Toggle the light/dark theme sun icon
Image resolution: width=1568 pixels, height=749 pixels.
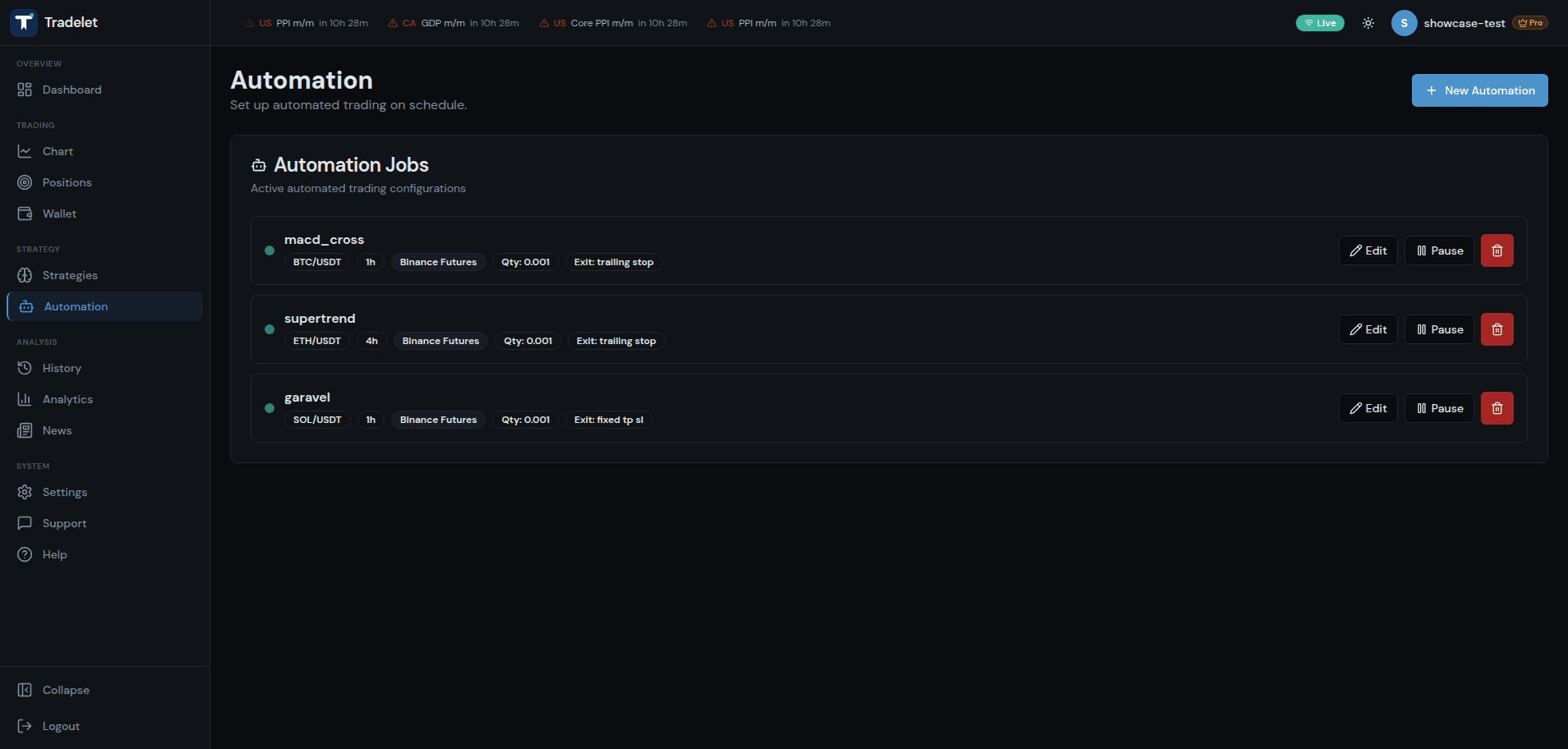pyautogui.click(x=1367, y=23)
